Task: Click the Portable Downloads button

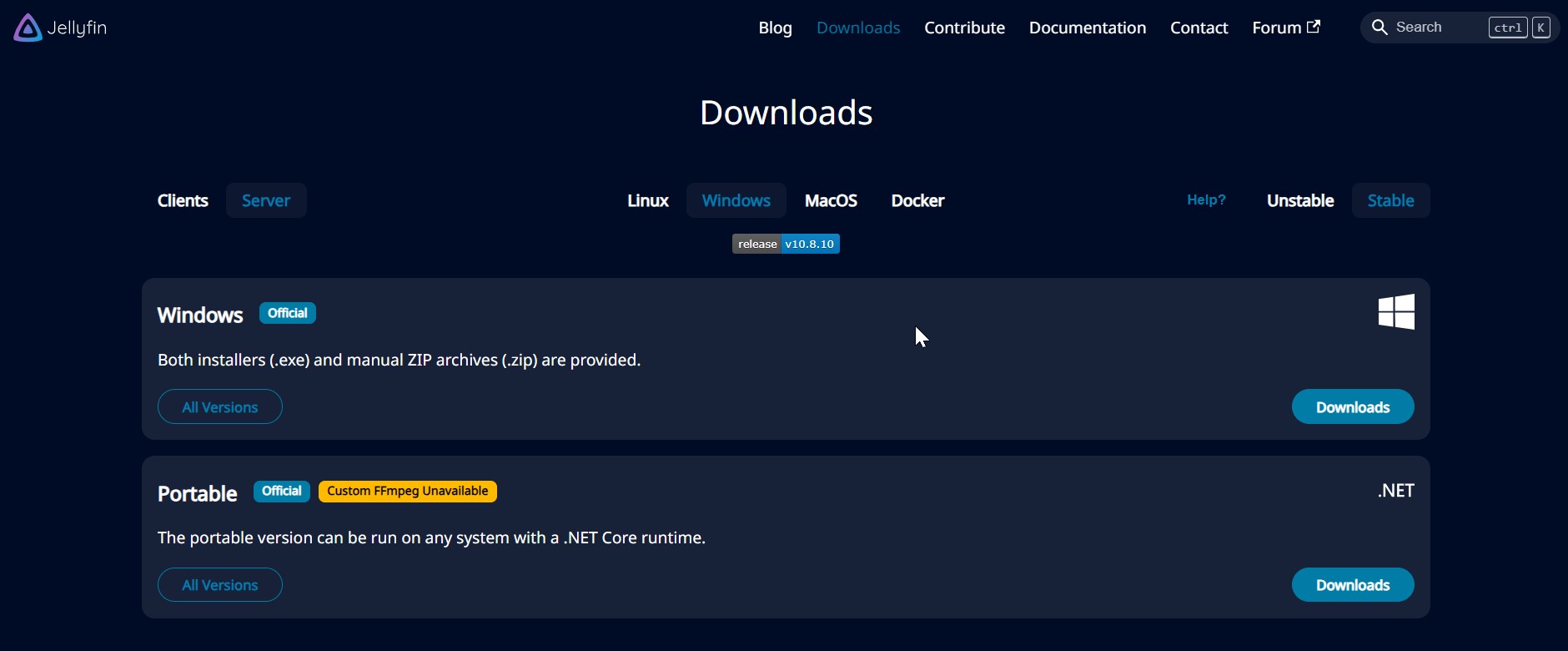Action: coord(1353,584)
